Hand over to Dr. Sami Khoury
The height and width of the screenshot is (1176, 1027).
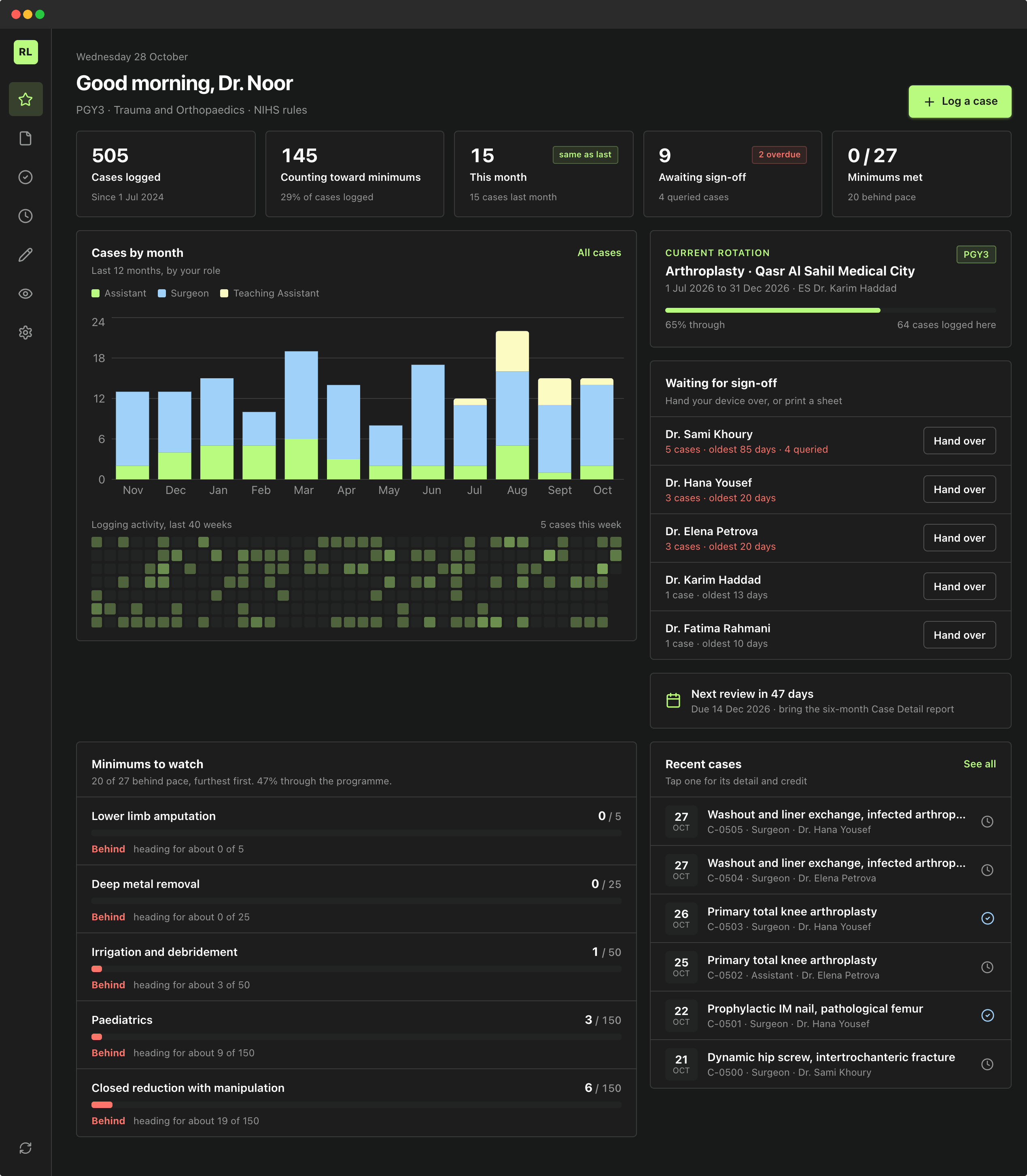click(959, 441)
